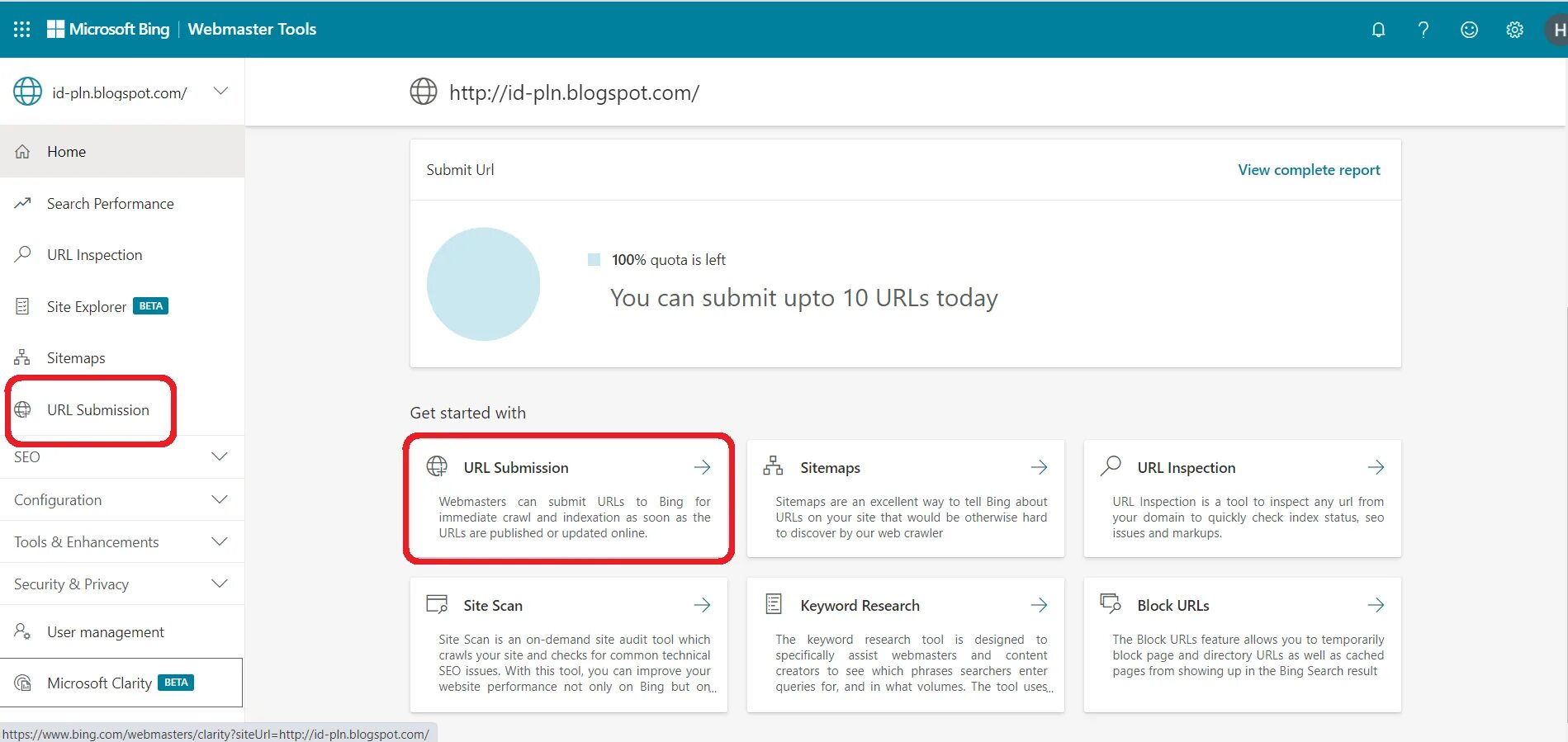
Task: Click arrow on URL Inspection card
Action: click(1376, 467)
